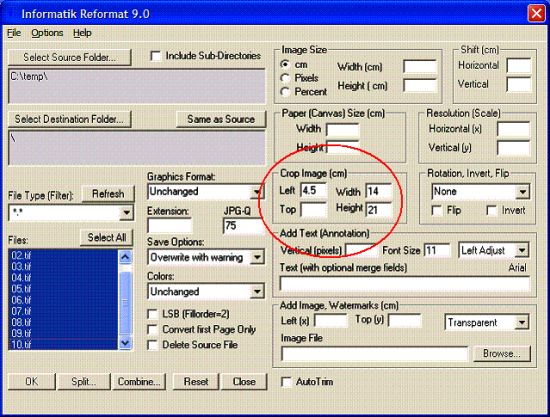Click Select Destination Folder button
Image resolution: width=550 pixels, height=417 pixels.
[x=70, y=119]
